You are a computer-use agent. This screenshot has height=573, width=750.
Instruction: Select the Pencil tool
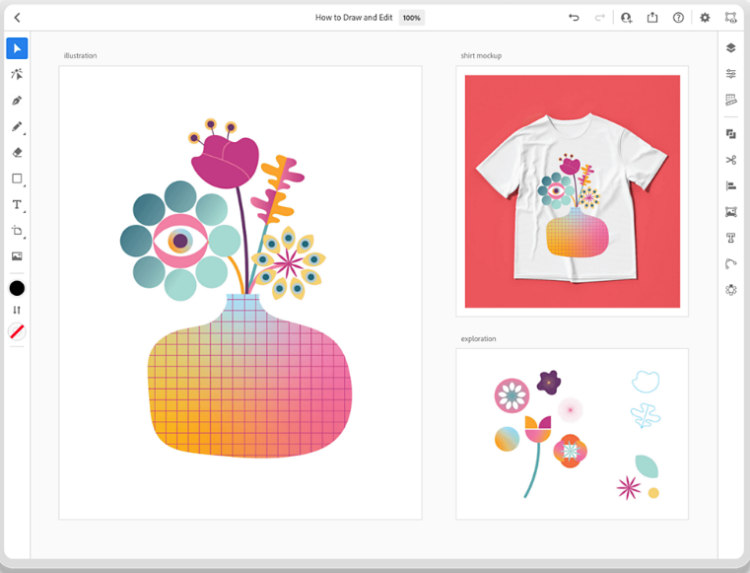coord(17,126)
